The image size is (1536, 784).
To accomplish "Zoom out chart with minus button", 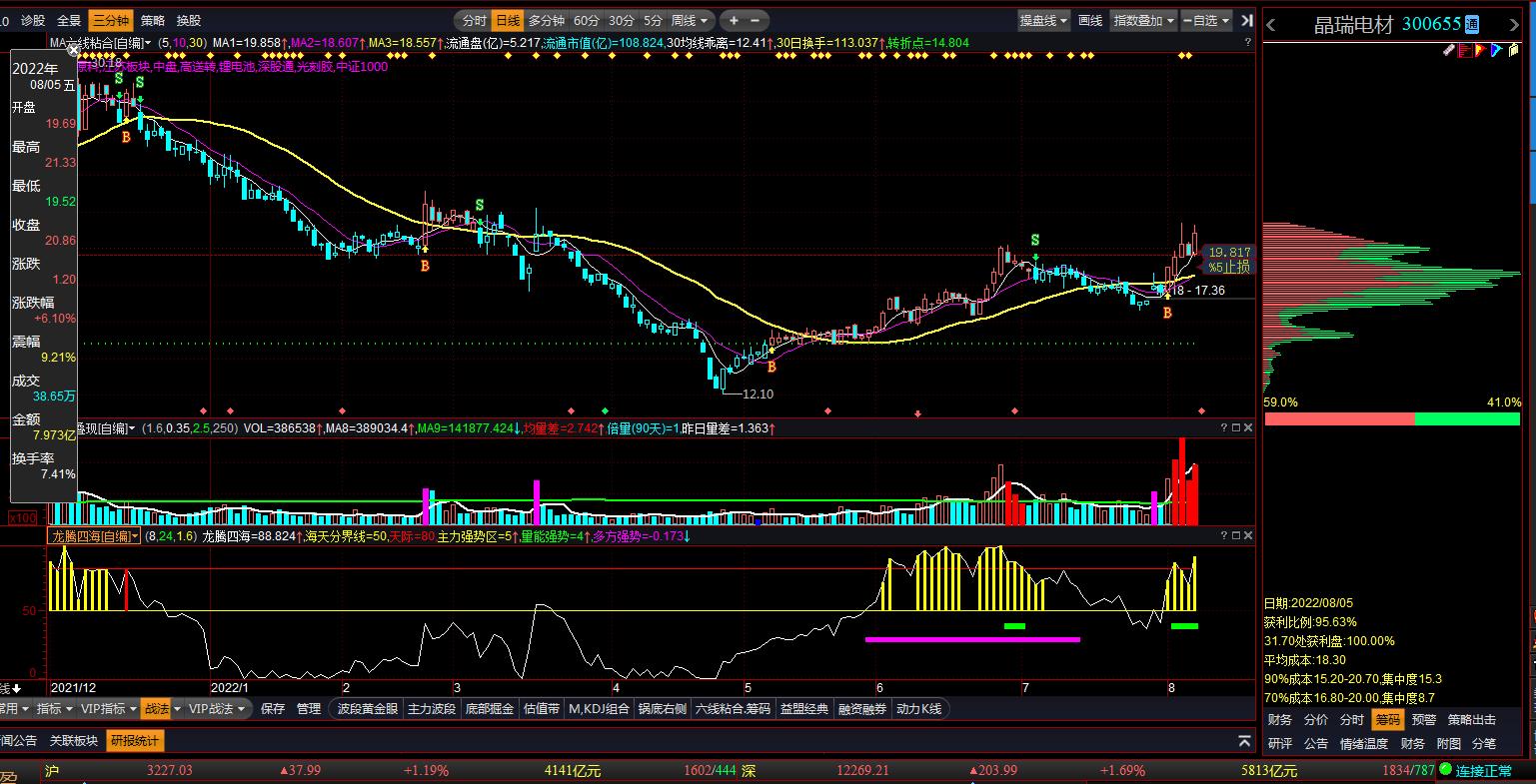I will (756, 20).
